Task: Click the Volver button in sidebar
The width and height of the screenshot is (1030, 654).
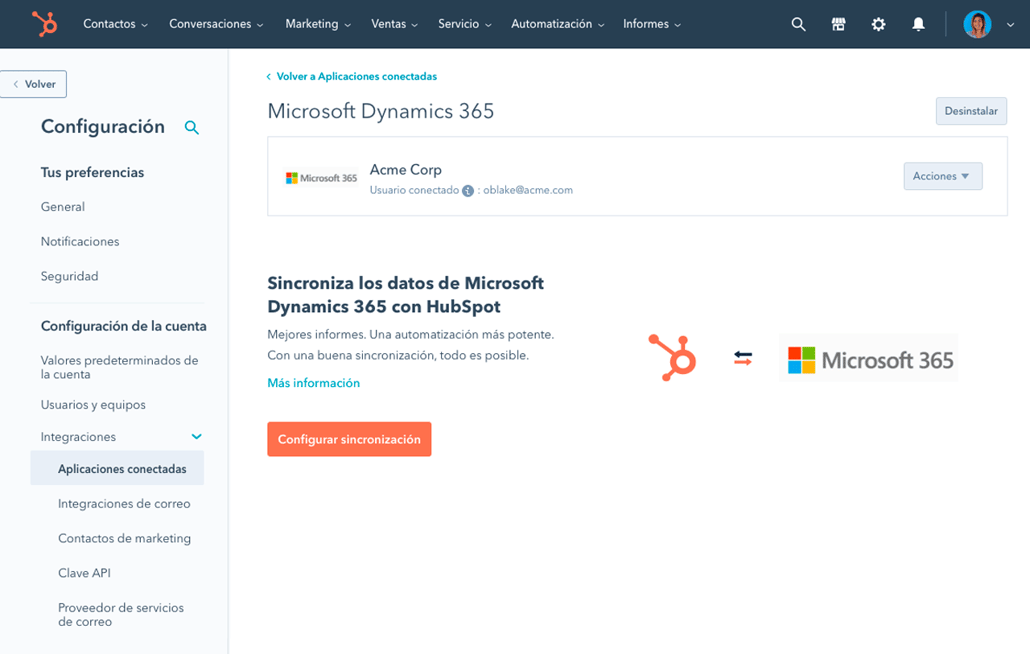Action: 34,84
